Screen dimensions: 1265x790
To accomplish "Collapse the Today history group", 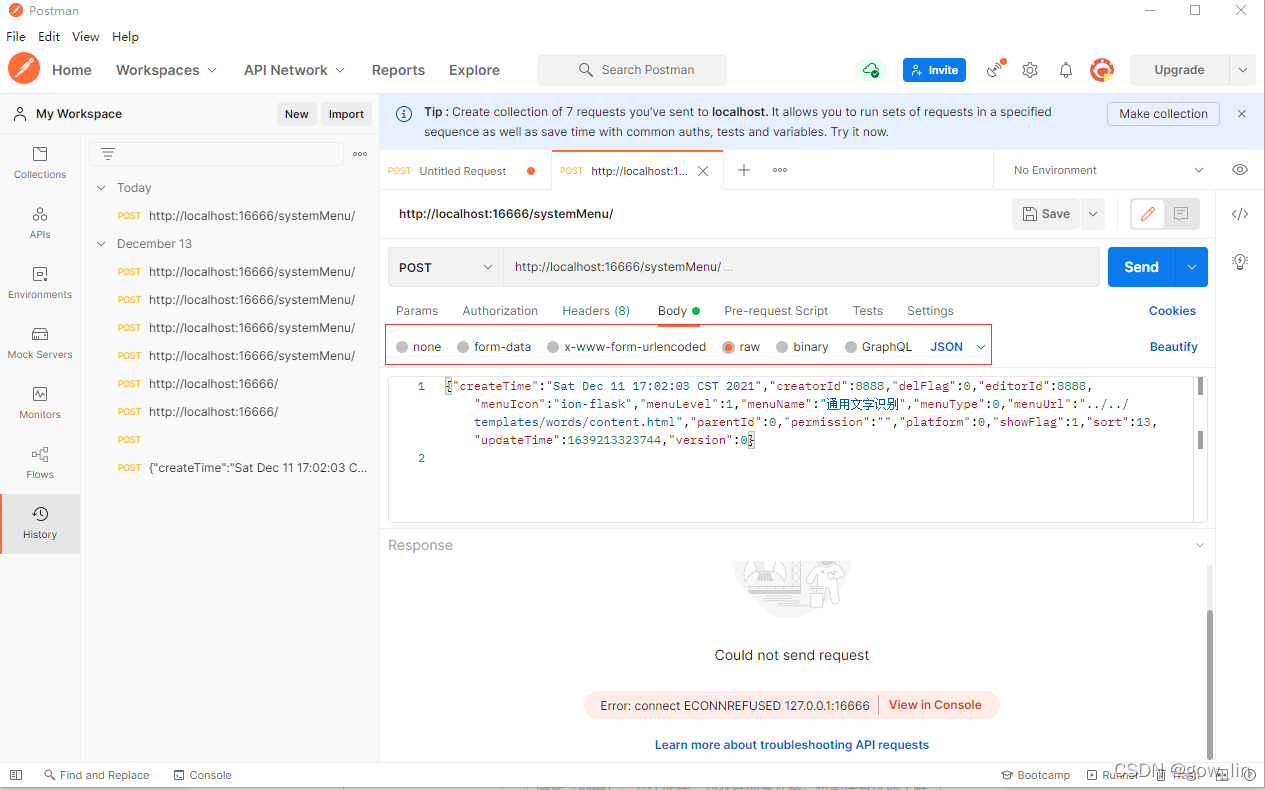I will tap(101, 188).
